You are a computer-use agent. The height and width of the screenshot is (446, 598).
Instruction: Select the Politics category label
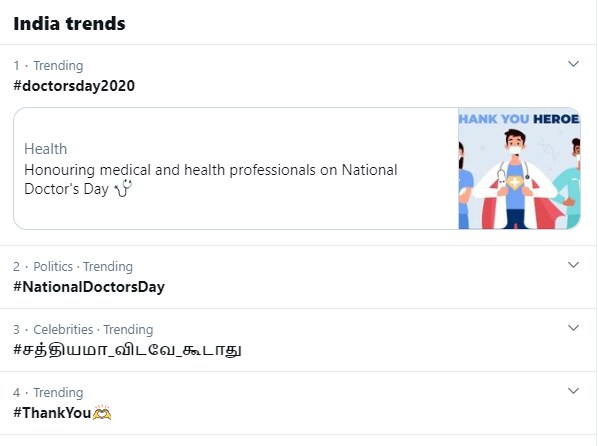53,266
